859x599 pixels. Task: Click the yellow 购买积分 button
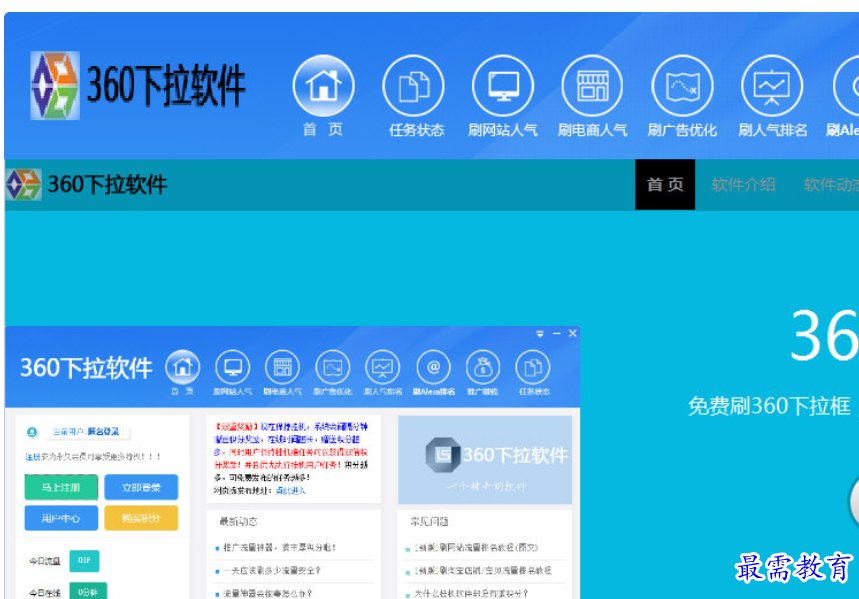(141, 518)
